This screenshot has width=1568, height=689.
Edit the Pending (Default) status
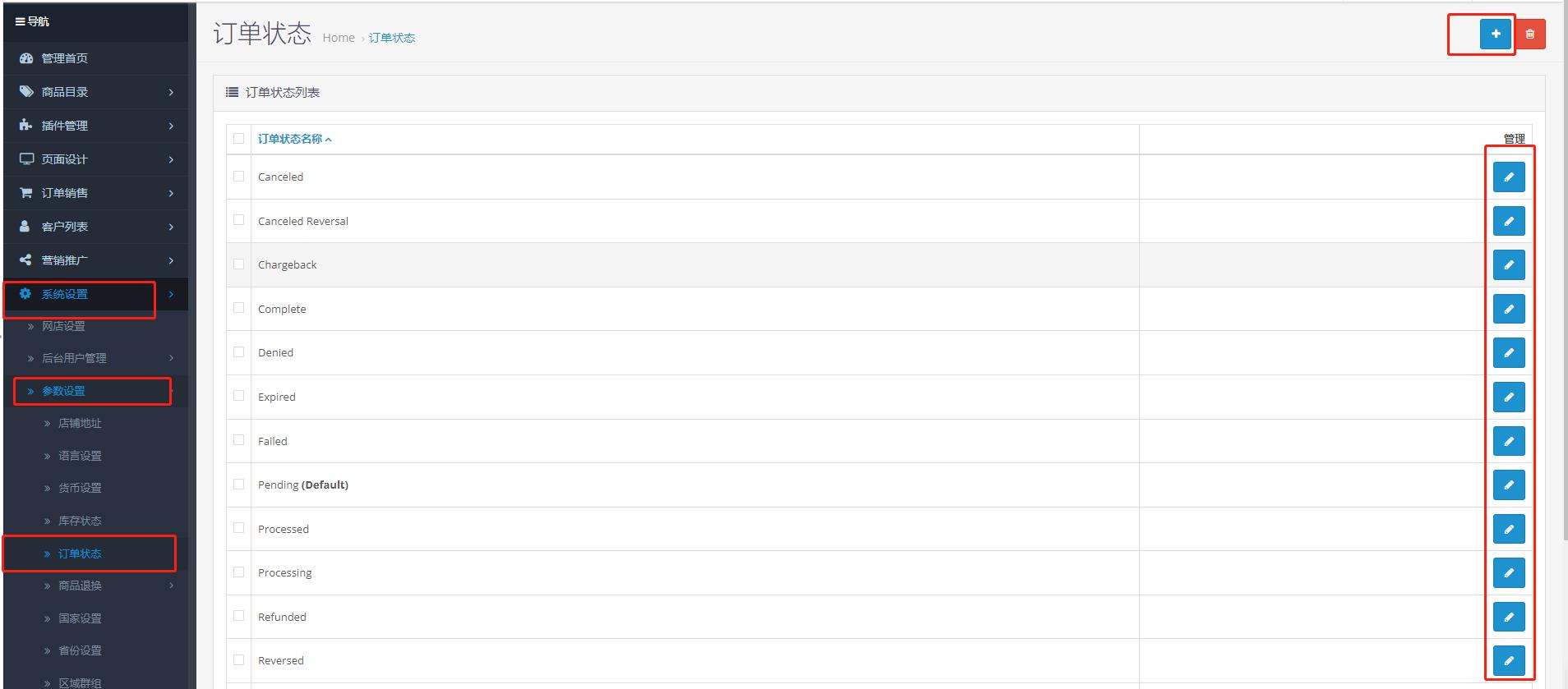(1508, 485)
